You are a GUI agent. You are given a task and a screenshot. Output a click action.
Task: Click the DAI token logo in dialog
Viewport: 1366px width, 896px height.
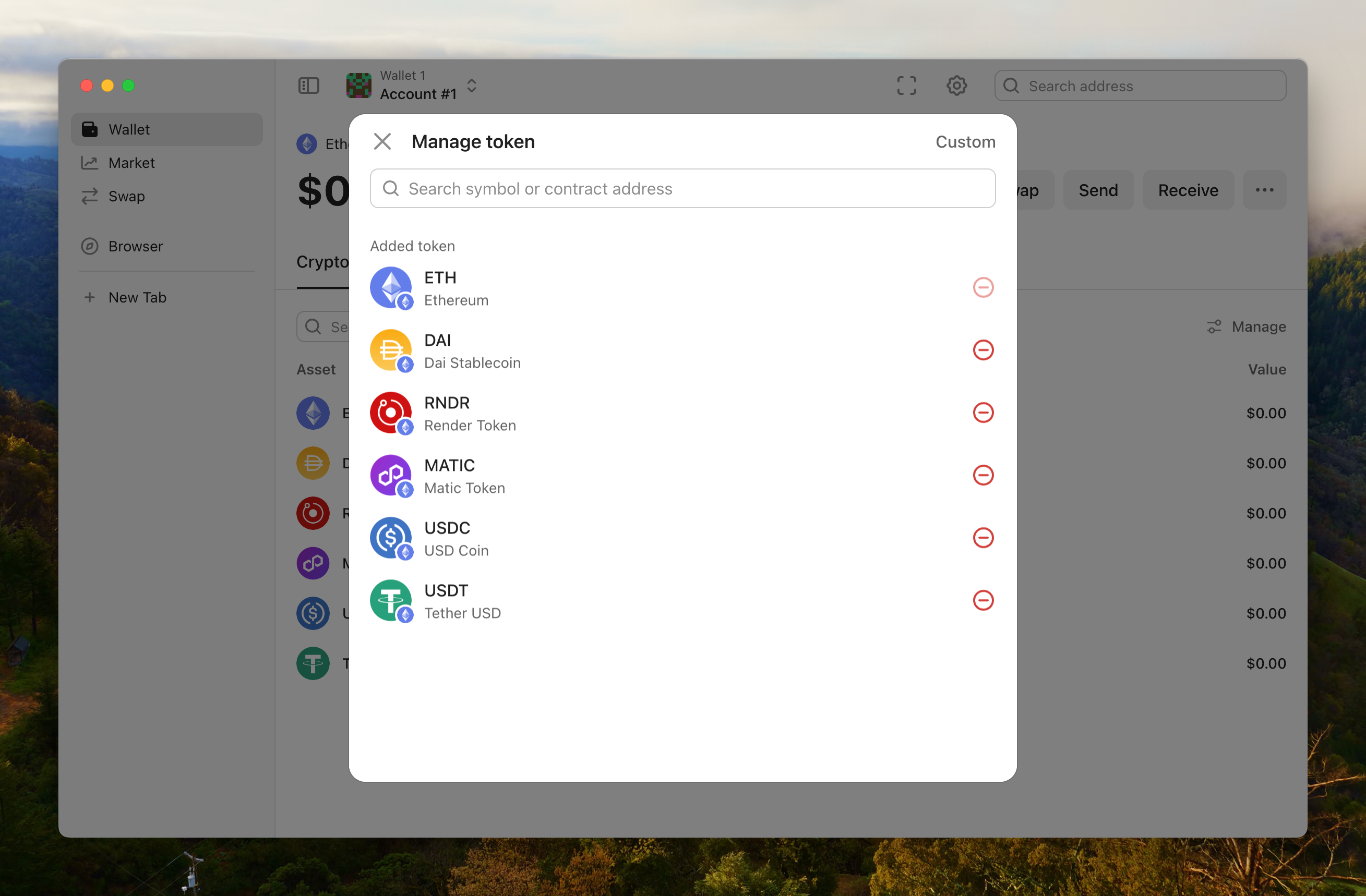(391, 350)
